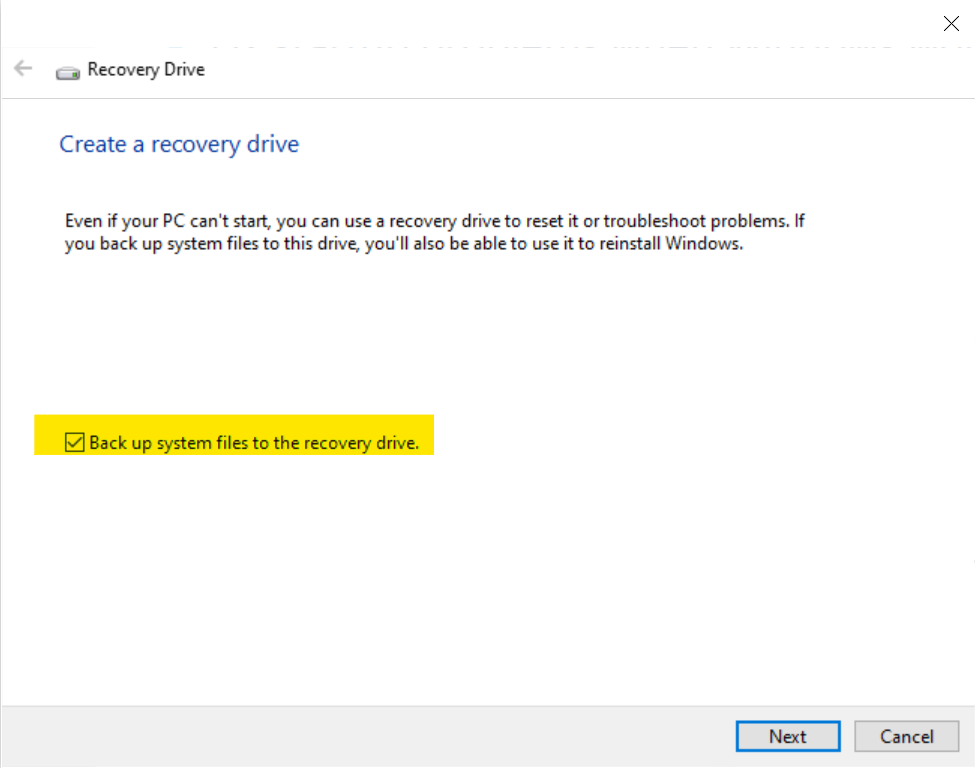
Task: Click the yellow highlight right of the checkbox label
Action: point(426,436)
